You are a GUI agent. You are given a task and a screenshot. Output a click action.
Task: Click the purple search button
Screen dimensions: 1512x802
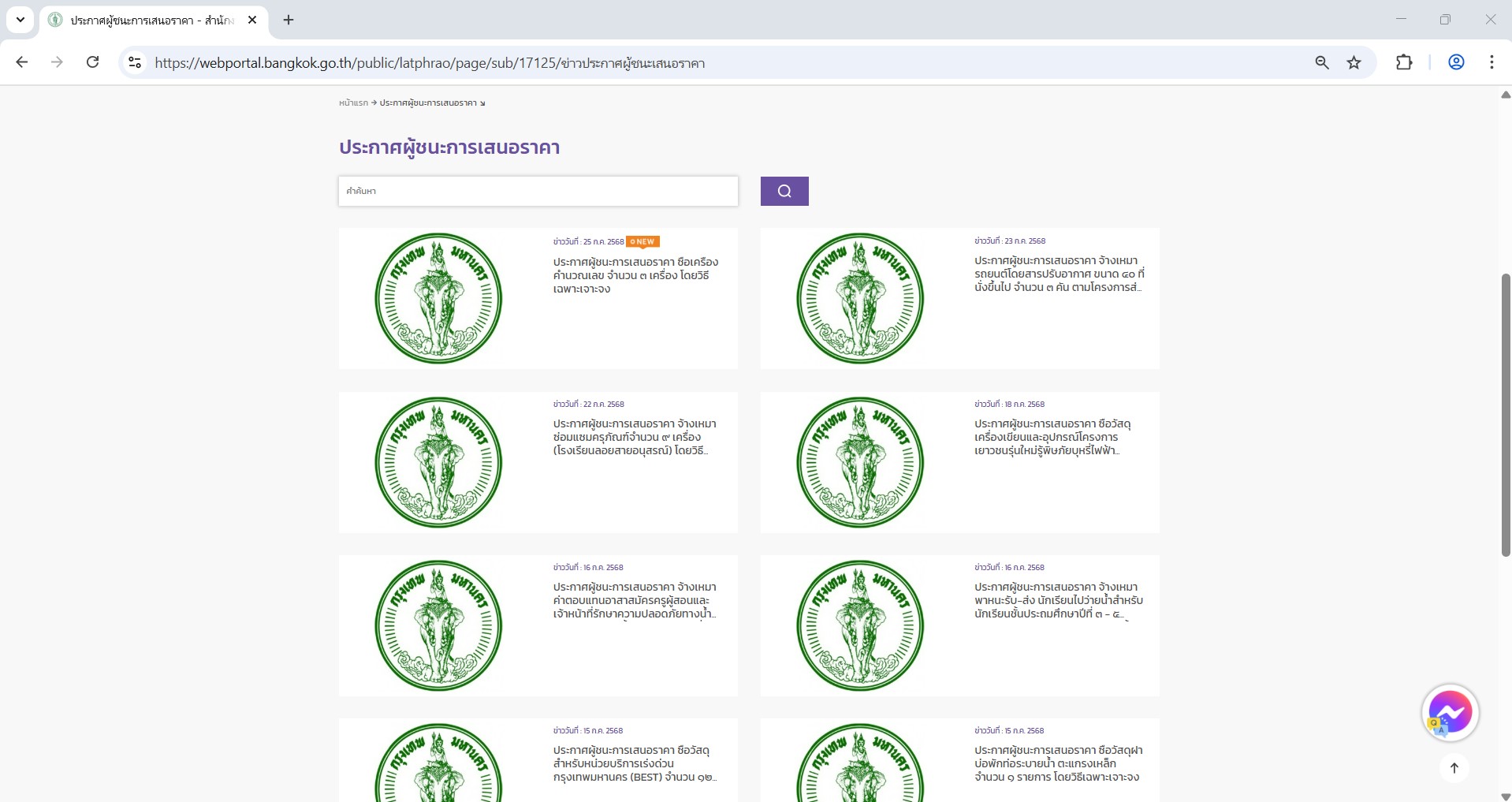tap(784, 191)
